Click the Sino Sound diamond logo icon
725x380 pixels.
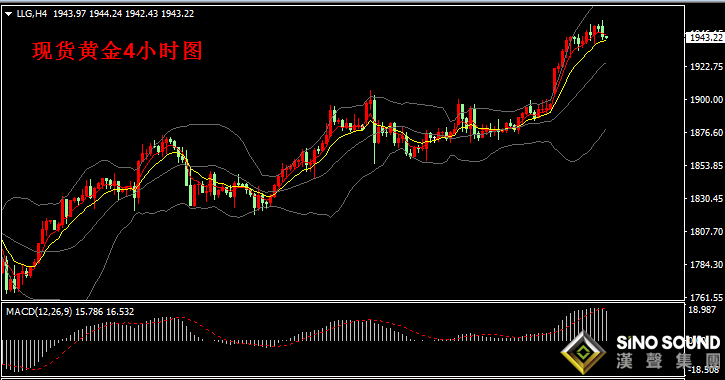point(583,352)
